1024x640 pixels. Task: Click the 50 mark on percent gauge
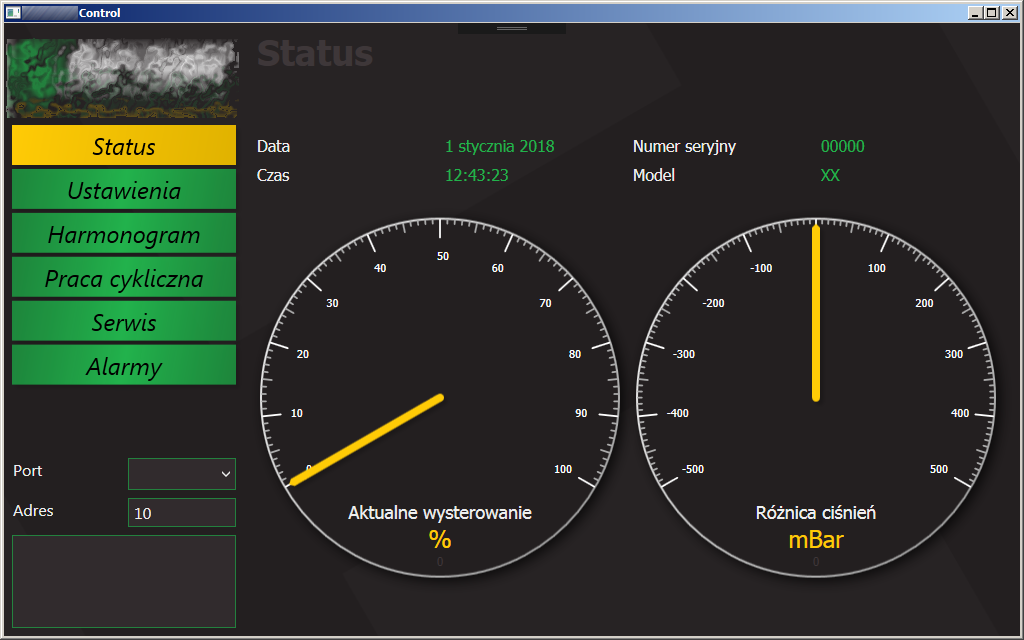(x=443, y=256)
